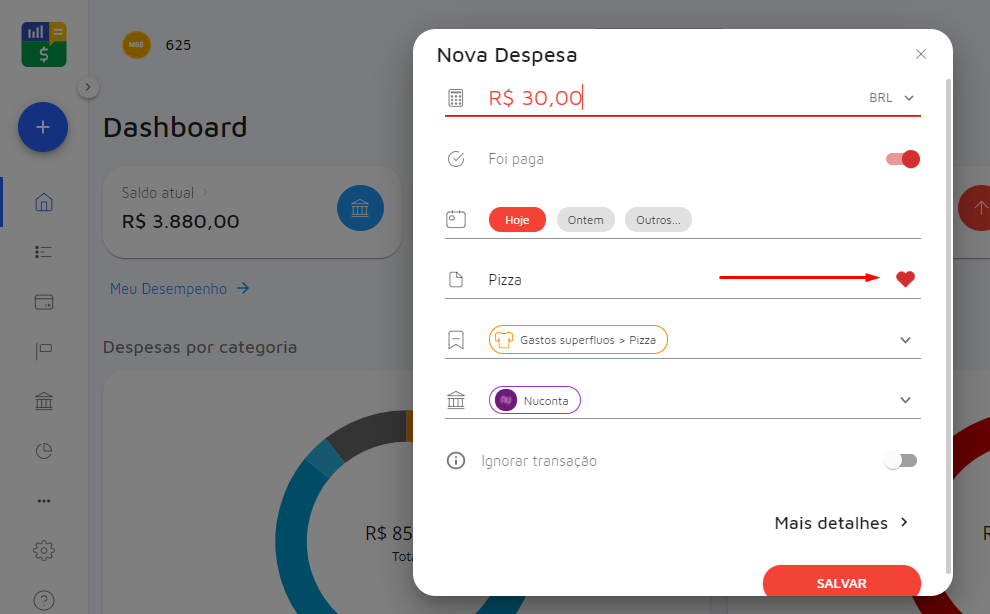Choose the Ontem date option
Viewport: 990px width, 614px height.
coord(586,220)
